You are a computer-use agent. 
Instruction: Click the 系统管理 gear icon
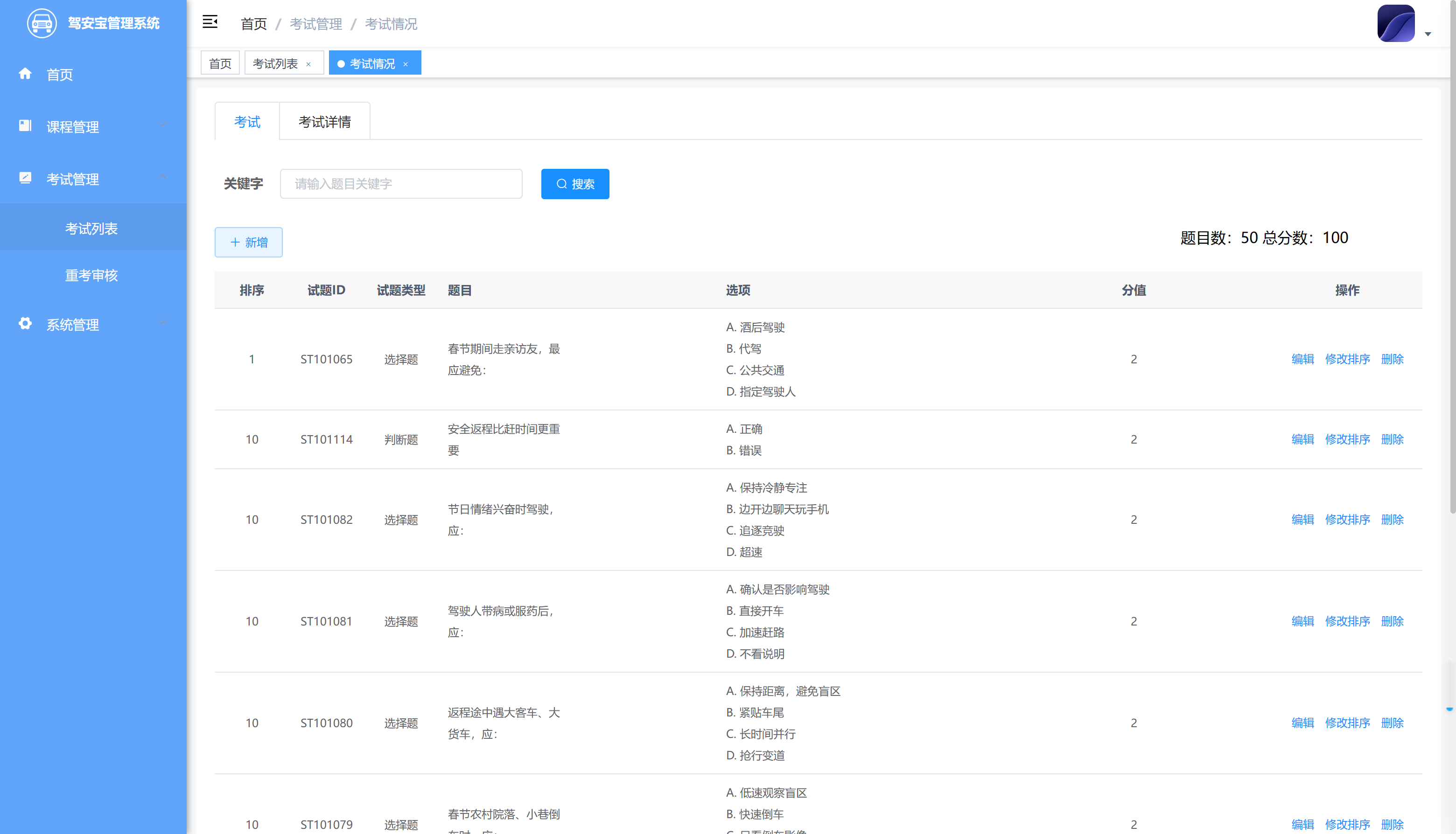pos(25,324)
